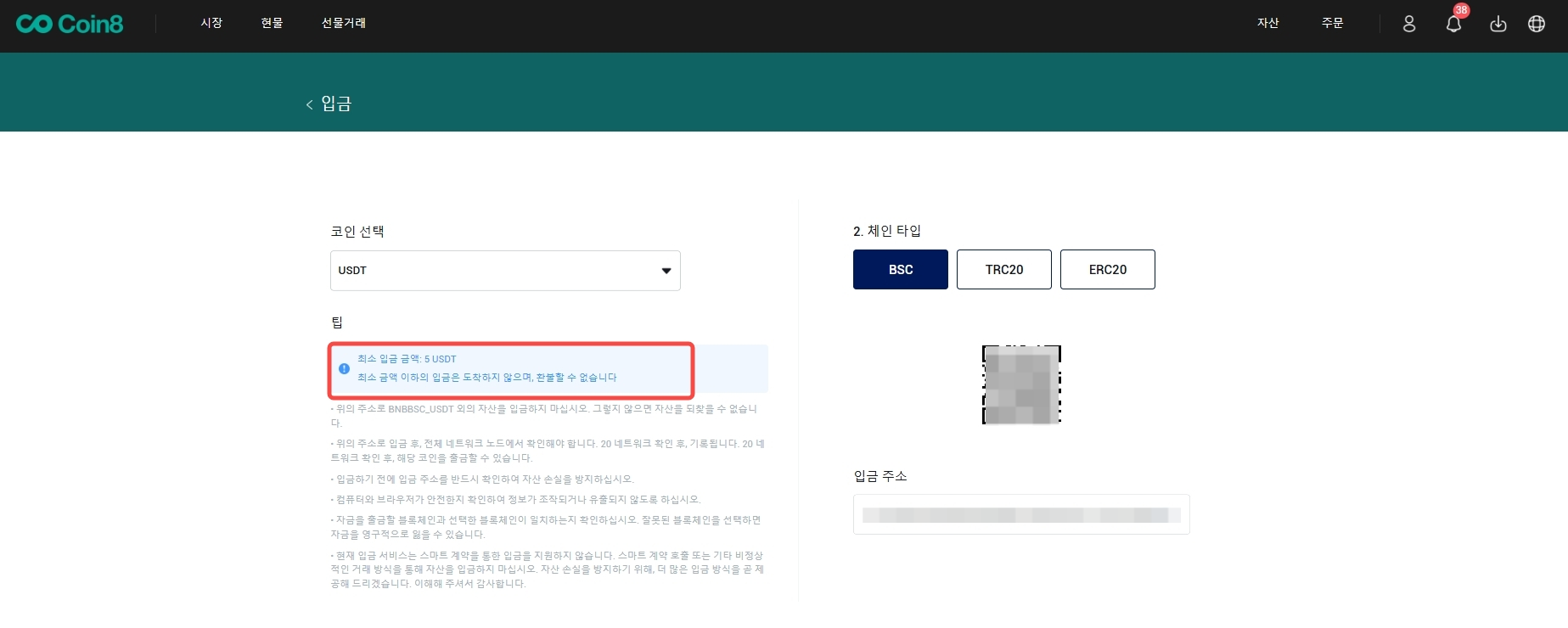Image resolution: width=1568 pixels, height=628 pixels.
Task: Open the USDT coin selection dropdown
Action: coord(504,271)
